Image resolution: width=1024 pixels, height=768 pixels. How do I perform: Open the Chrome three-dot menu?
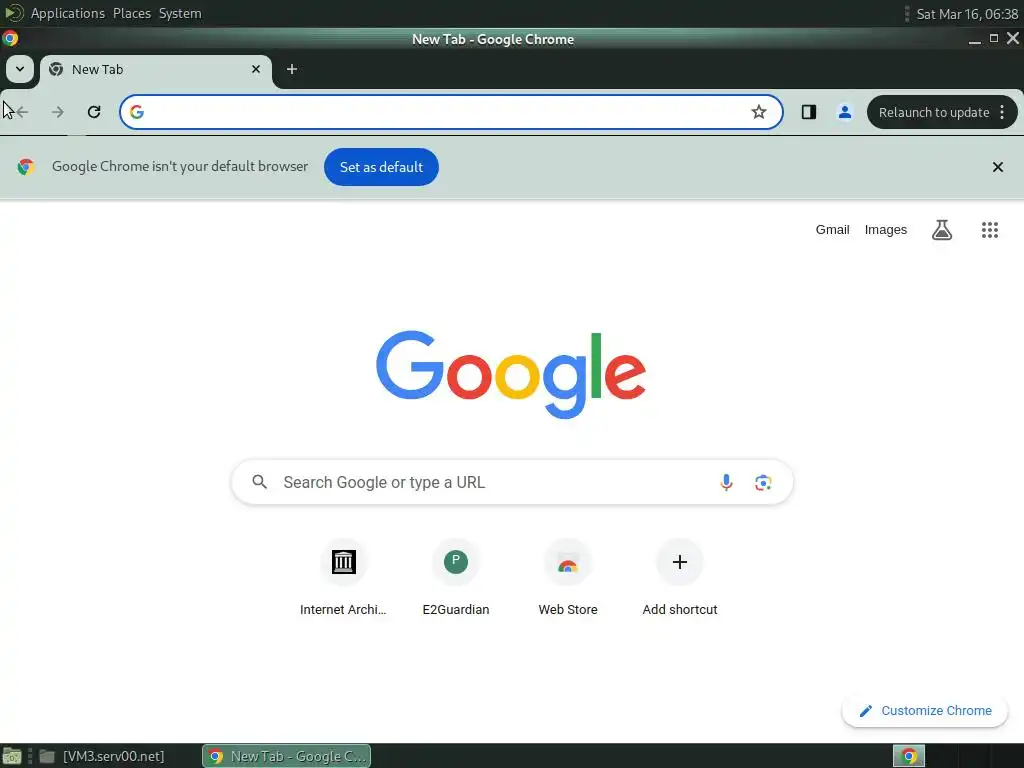tap(1002, 112)
